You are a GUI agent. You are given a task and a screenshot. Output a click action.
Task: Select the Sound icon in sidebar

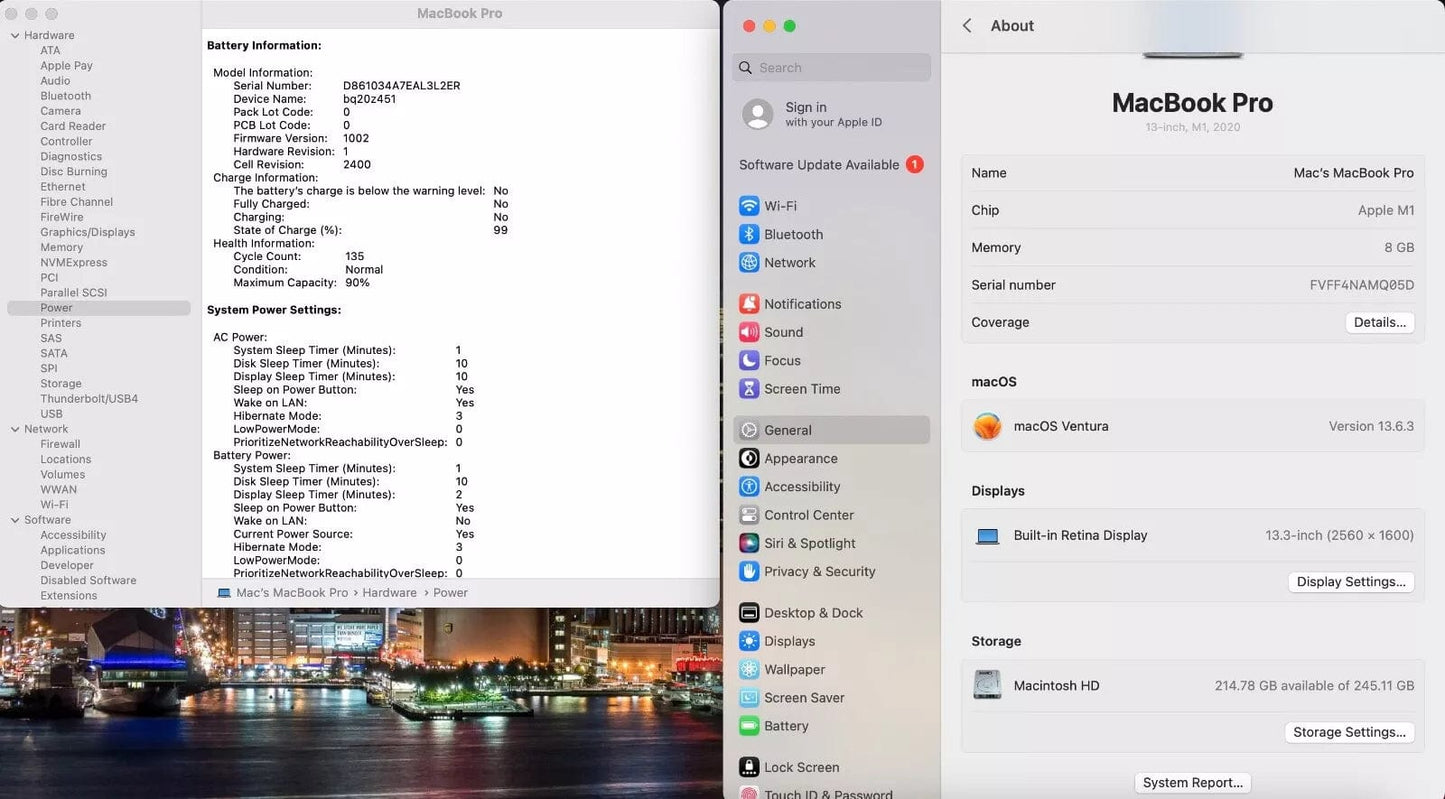(749, 332)
